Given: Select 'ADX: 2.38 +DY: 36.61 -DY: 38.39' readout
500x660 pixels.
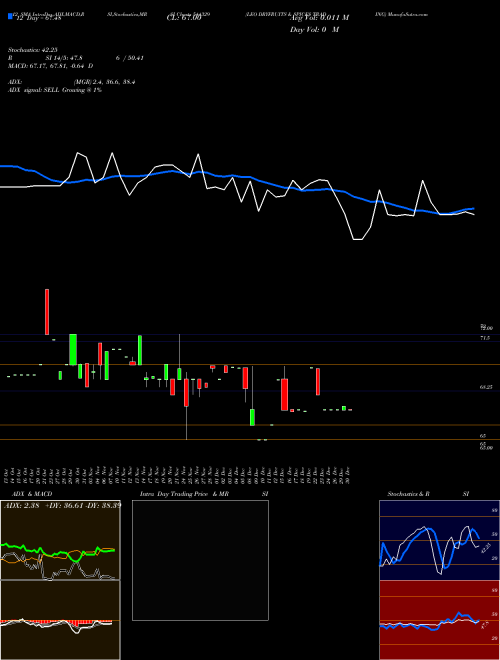Looking at the screenshot, I should click(x=62, y=505).
